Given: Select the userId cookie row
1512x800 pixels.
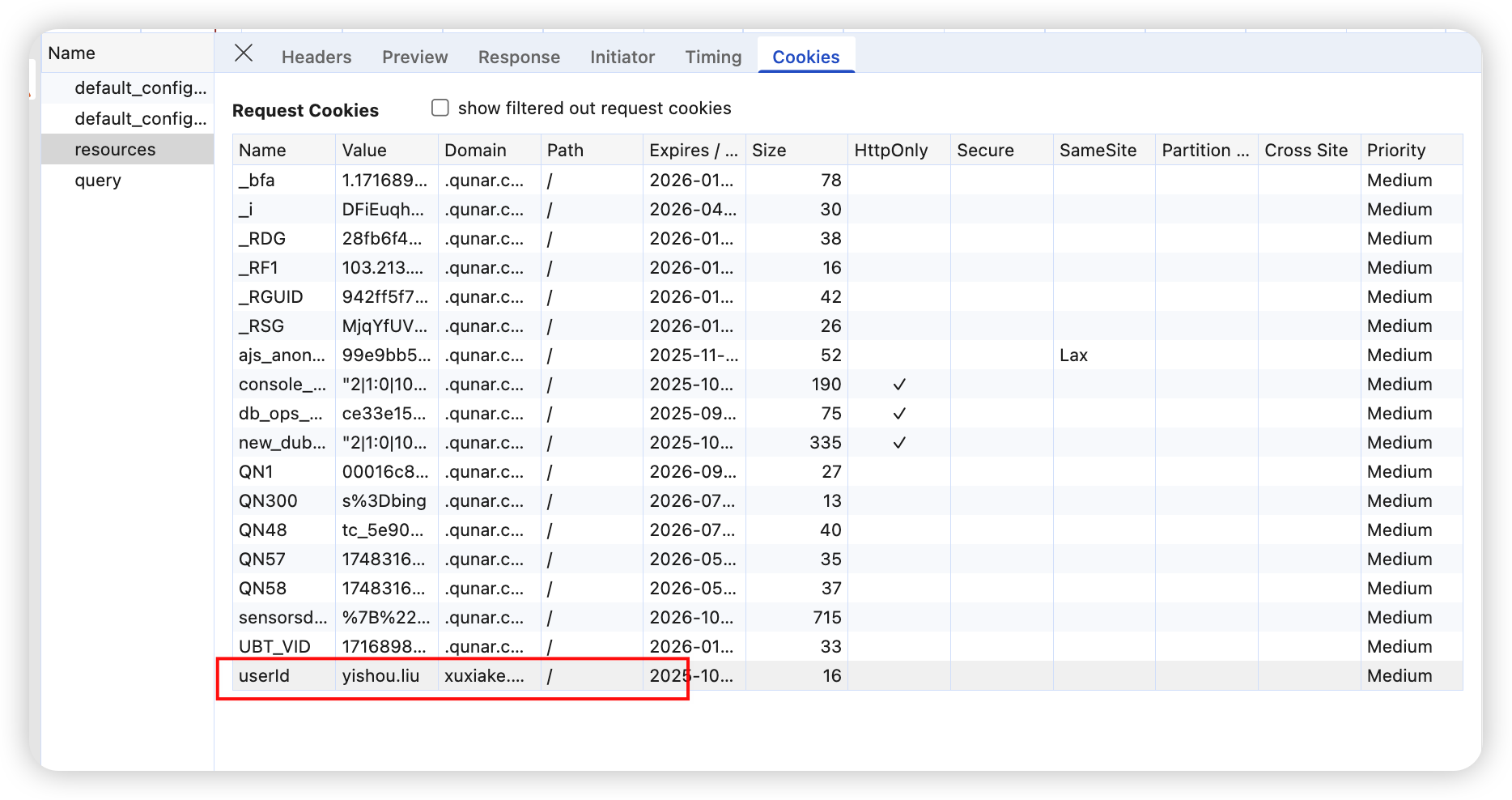Looking at the screenshot, I should click(264, 676).
